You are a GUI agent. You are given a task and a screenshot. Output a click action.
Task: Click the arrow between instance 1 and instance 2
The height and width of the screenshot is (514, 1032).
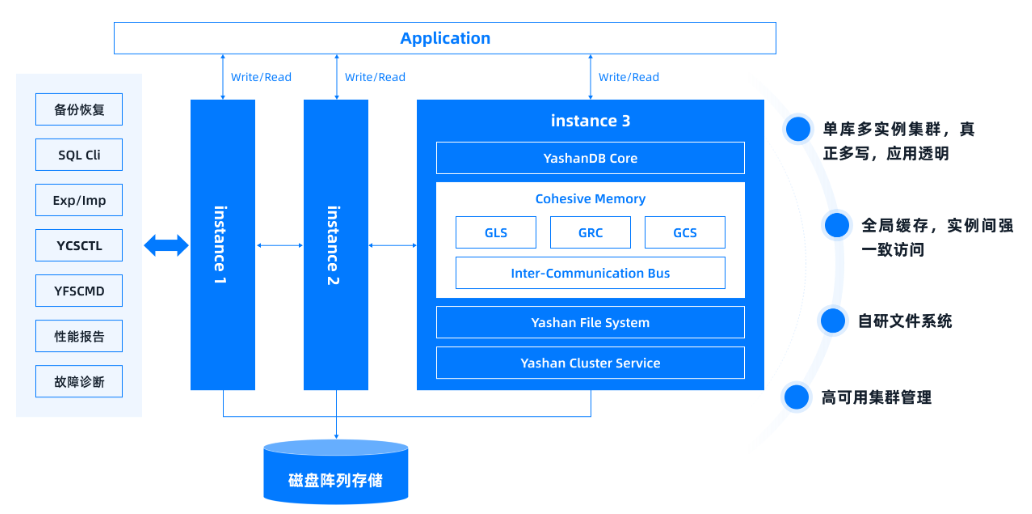point(279,245)
